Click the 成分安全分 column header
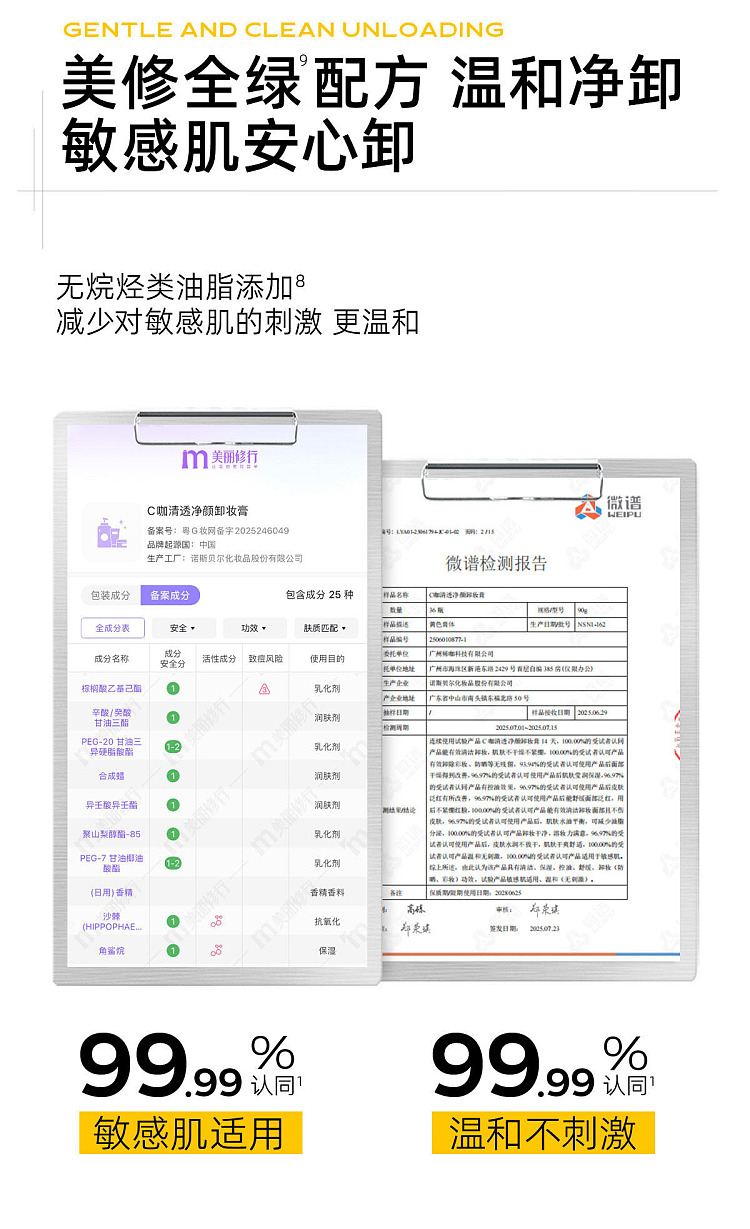Image resolution: width=750 pixels, height=1229 pixels. coord(173,659)
